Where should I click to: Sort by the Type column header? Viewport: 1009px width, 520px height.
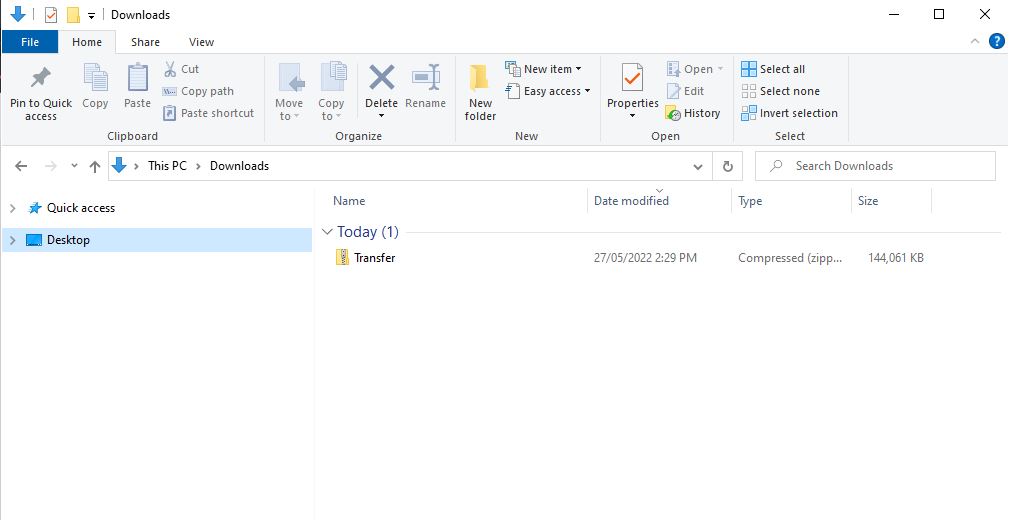point(750,201)
